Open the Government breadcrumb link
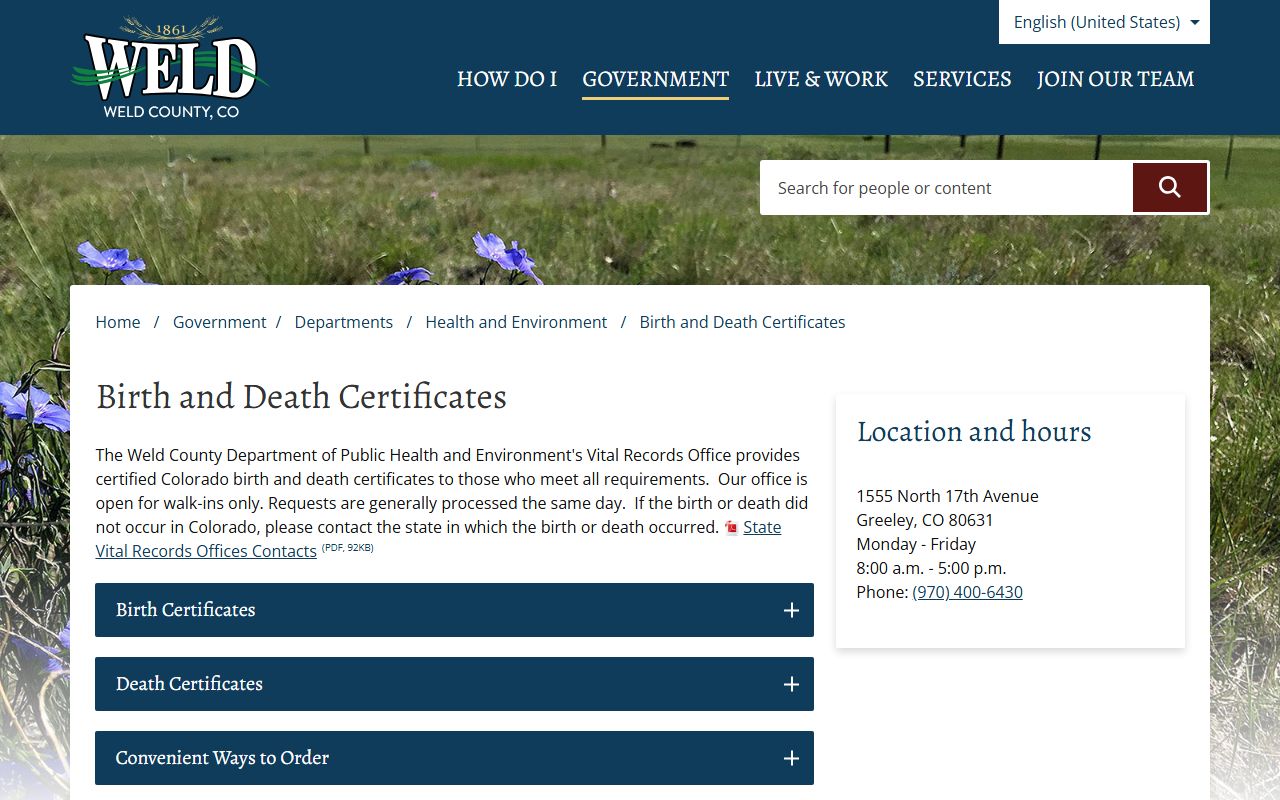This screenshot has width=1280, height=800. pyautogui.click(x=219, y=322)
